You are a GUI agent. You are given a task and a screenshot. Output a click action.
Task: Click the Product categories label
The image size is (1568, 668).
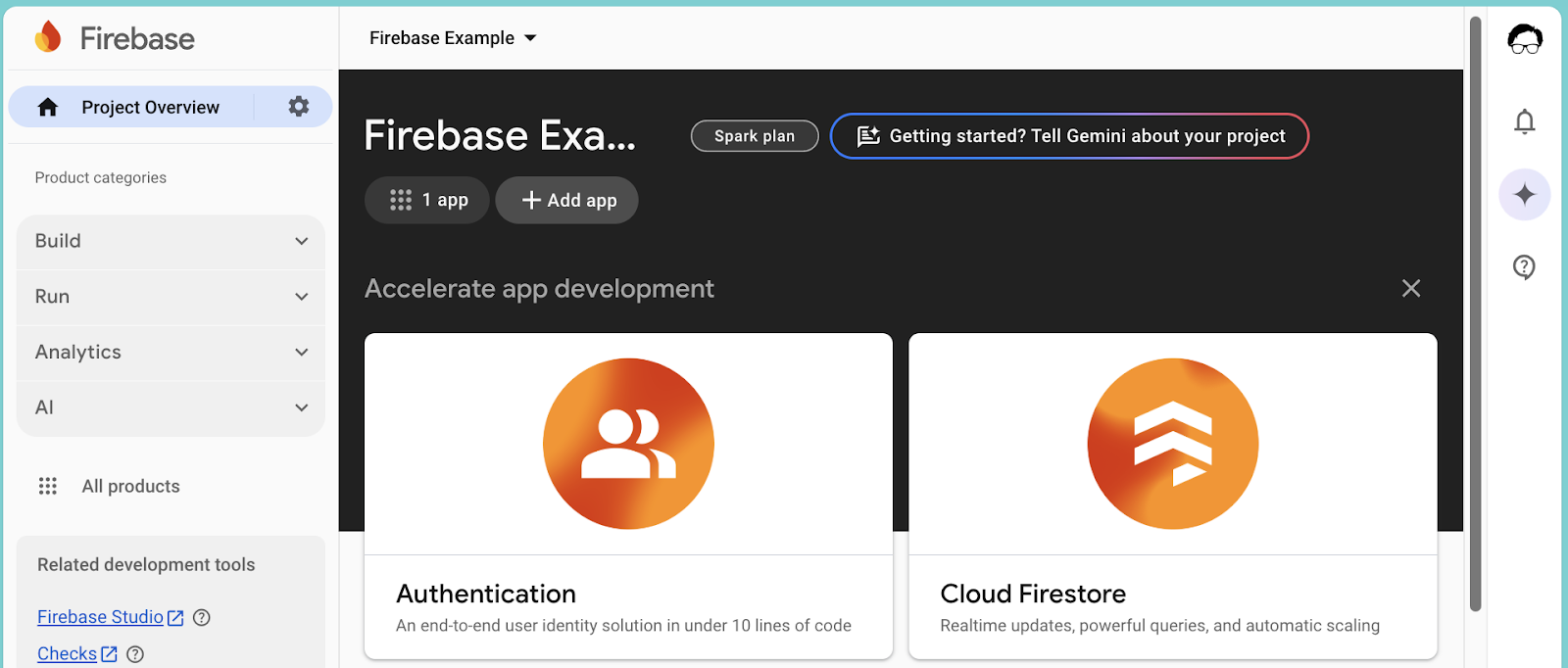click(101, 177)
